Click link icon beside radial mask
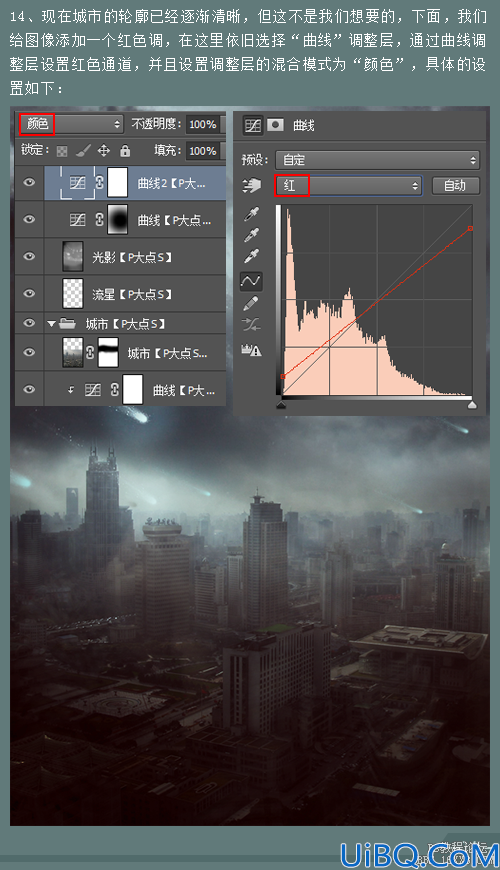This screenshot has height=870, width=500. pos(99,220)
